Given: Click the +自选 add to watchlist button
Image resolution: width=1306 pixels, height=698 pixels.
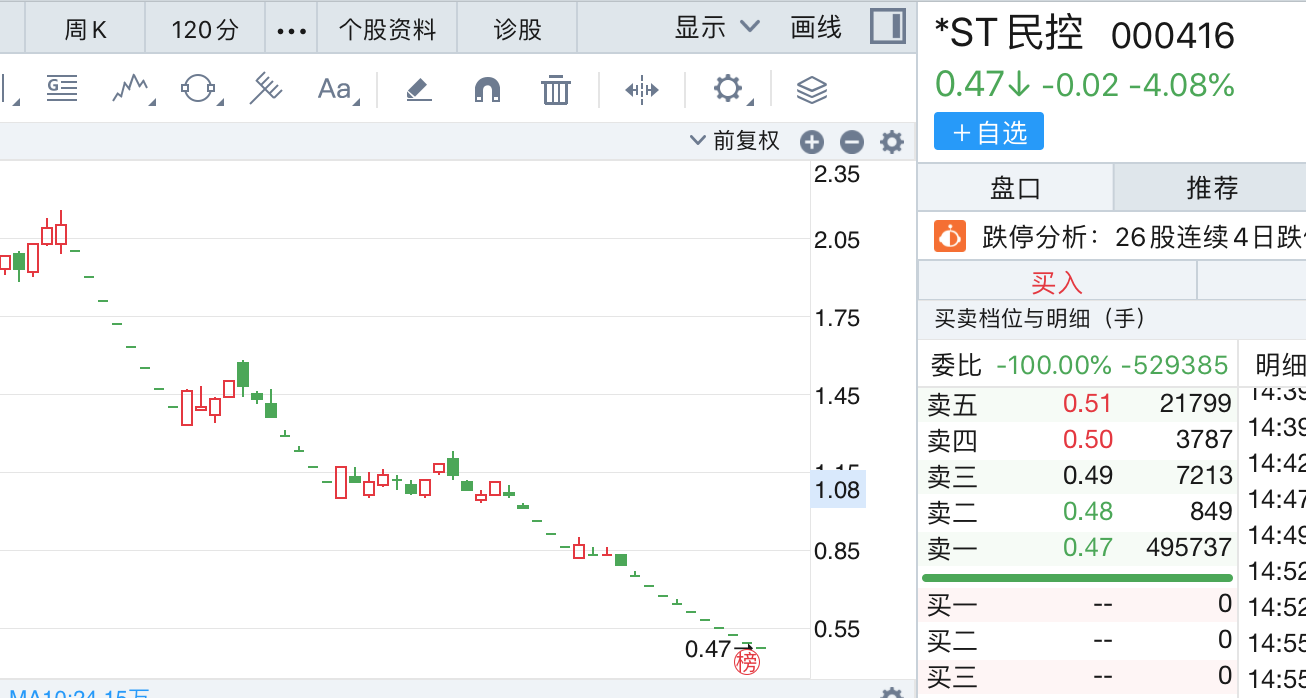Looking at the screenshot, I should [988, 132].
